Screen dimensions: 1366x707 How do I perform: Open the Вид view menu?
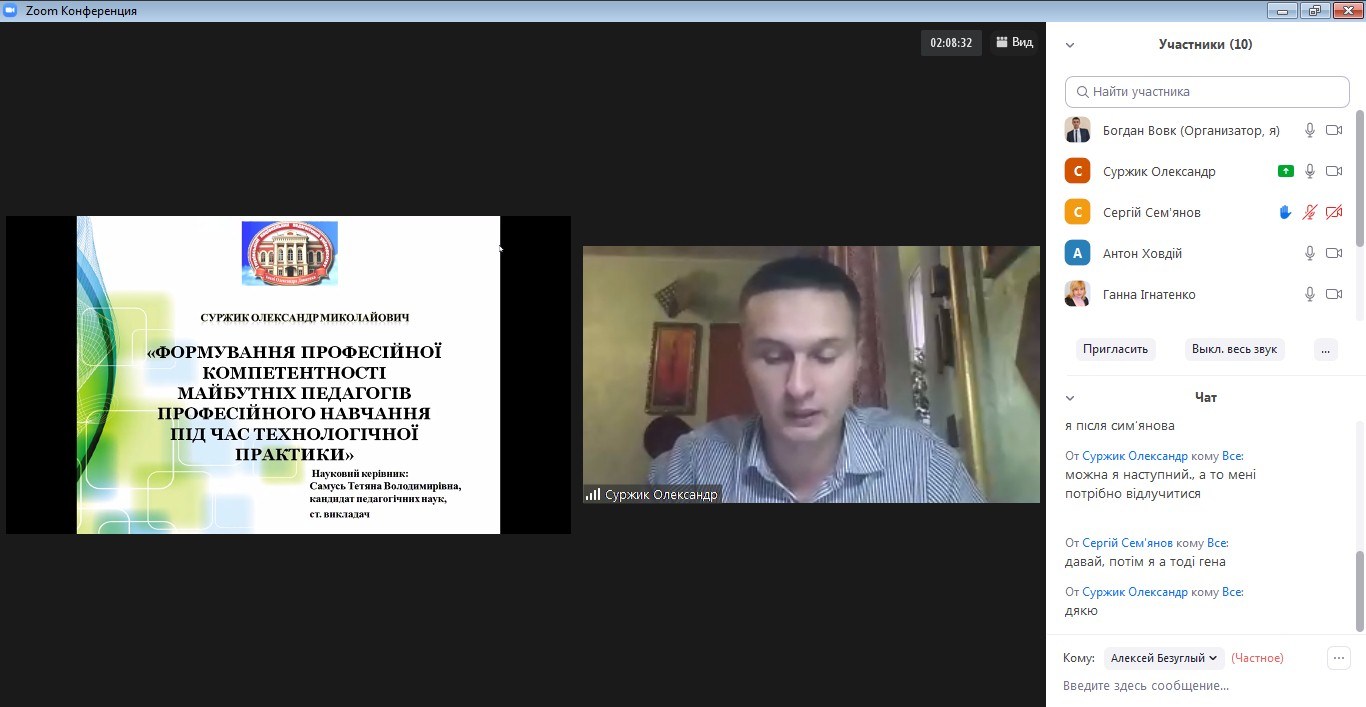(x=1013, y=43)
